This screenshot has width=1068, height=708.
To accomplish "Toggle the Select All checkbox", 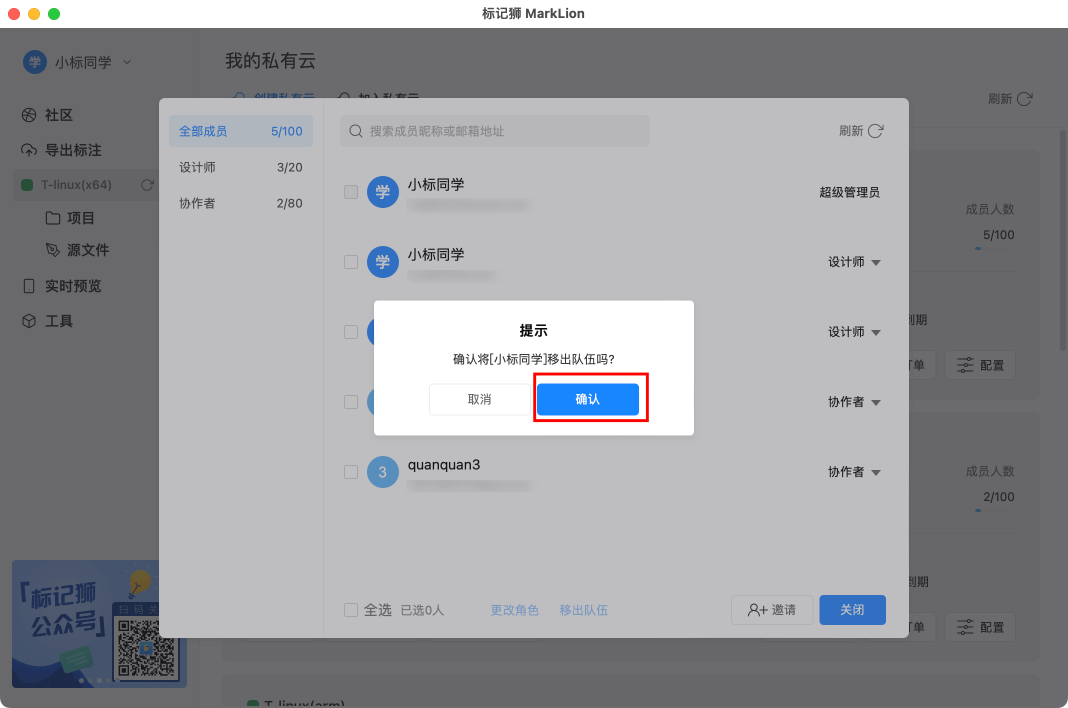I will [351, 610].
